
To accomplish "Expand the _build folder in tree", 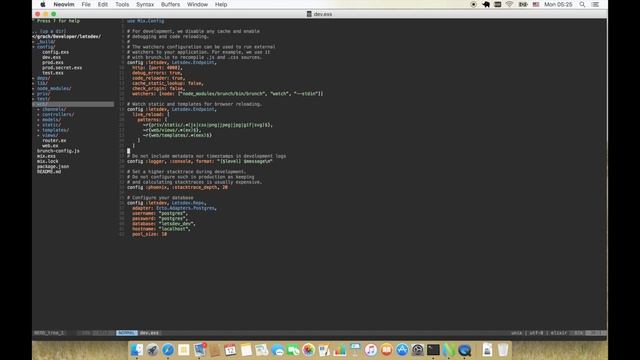I will 46,42.
